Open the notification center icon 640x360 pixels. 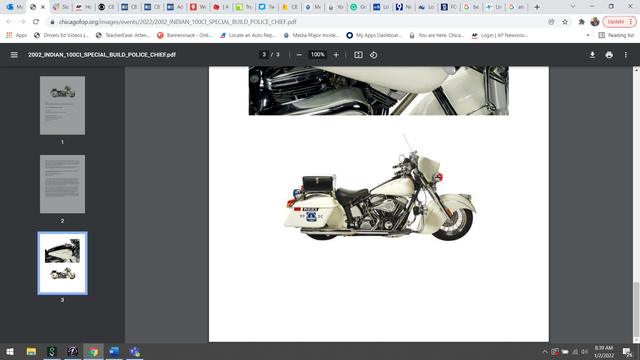627,351
